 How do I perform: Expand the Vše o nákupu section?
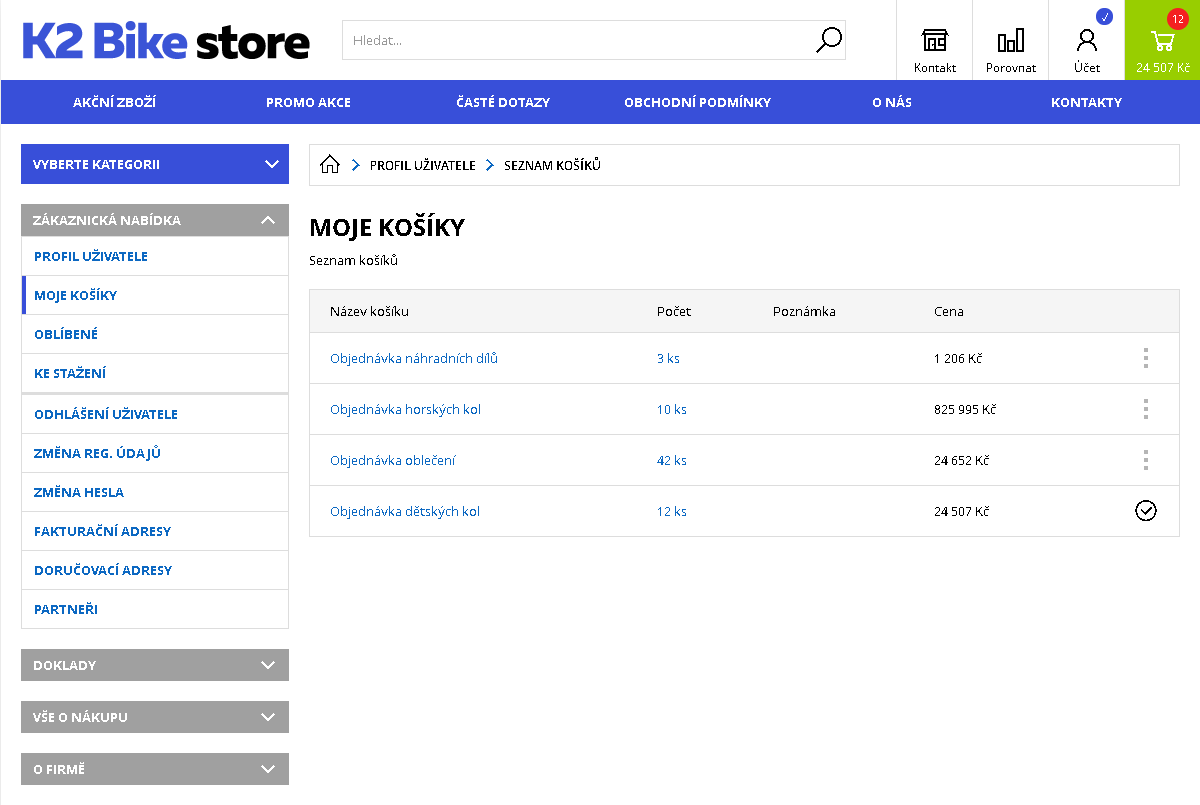(x=155, y=717)
